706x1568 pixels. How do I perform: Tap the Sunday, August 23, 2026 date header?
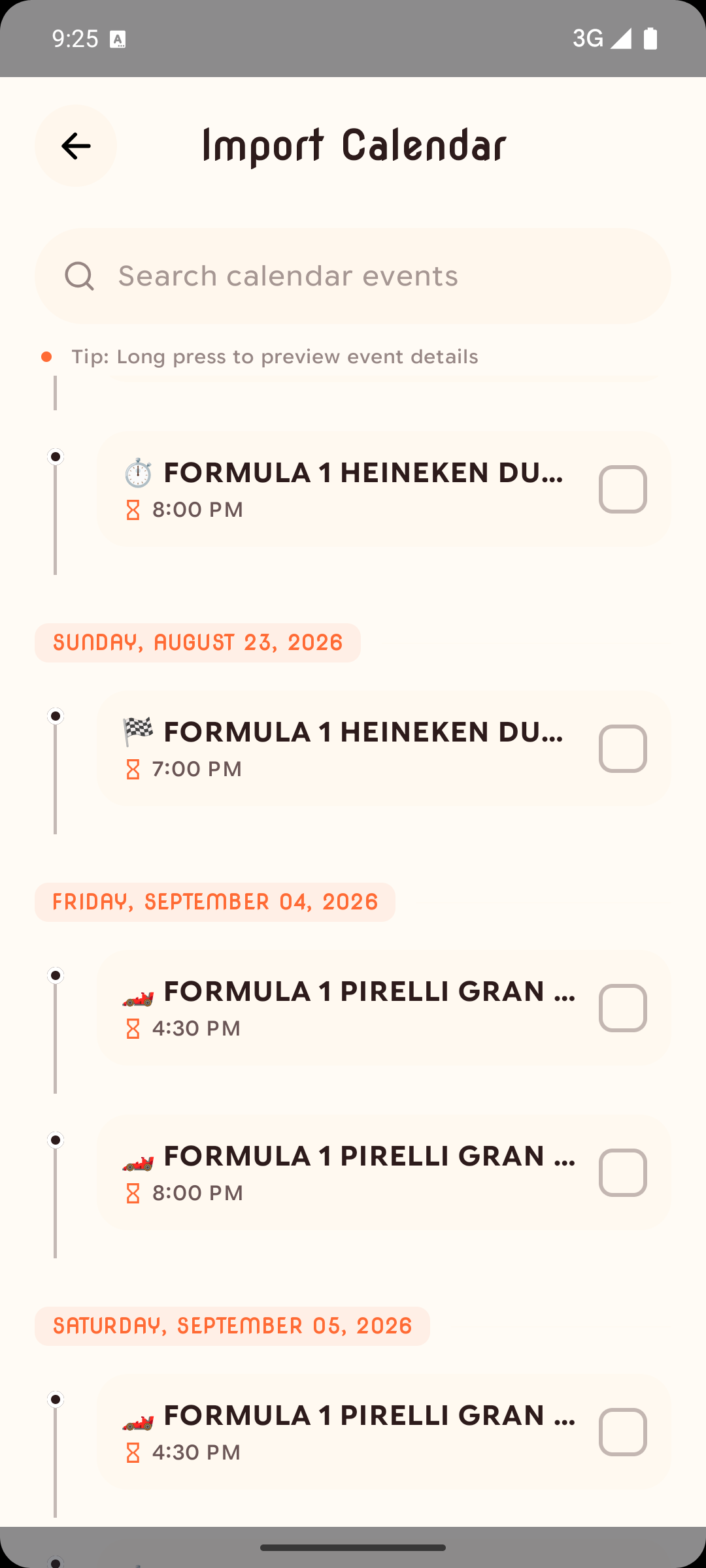pyautogui.click(x=197, y=643)
